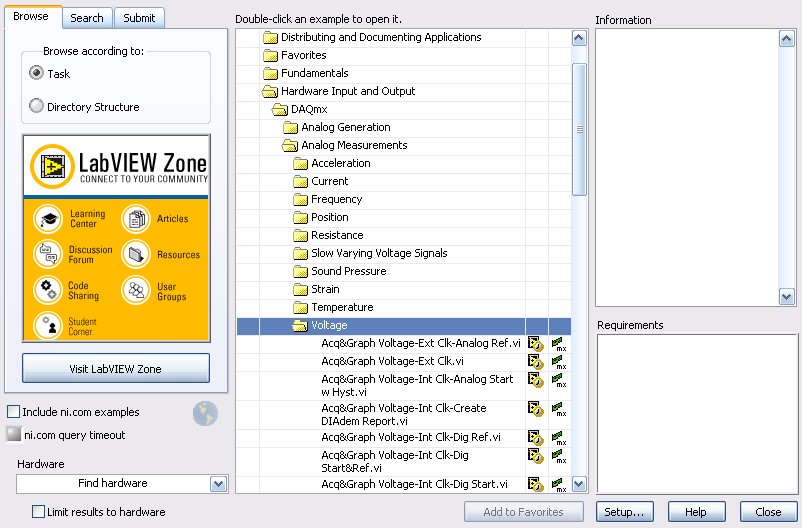Screen dimensions: 802x528
Task: Click the Visit LabVIEW Zone button
Action: click(116, 368)
